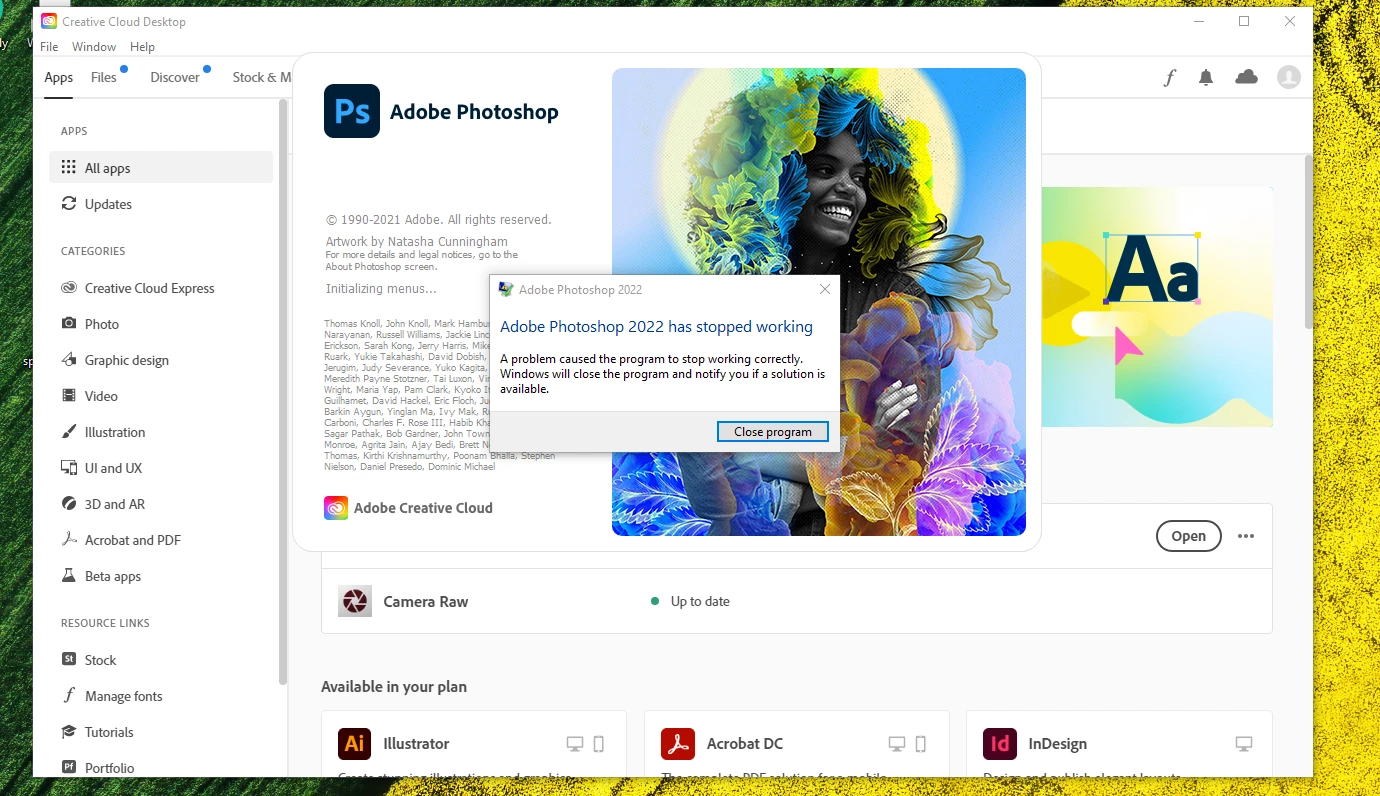Click the Available in your plan heading

point(394,687)
